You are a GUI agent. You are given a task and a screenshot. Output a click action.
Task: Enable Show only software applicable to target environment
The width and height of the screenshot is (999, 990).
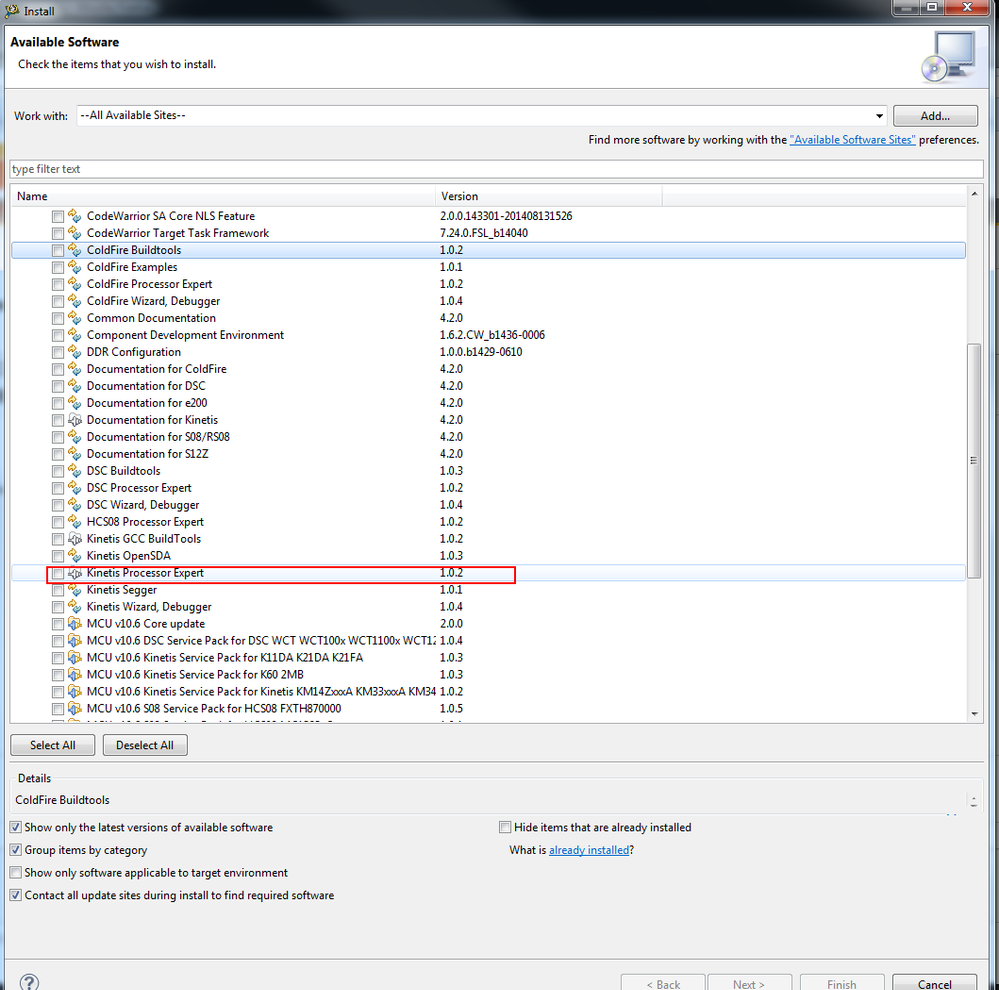tap(16, 873)
